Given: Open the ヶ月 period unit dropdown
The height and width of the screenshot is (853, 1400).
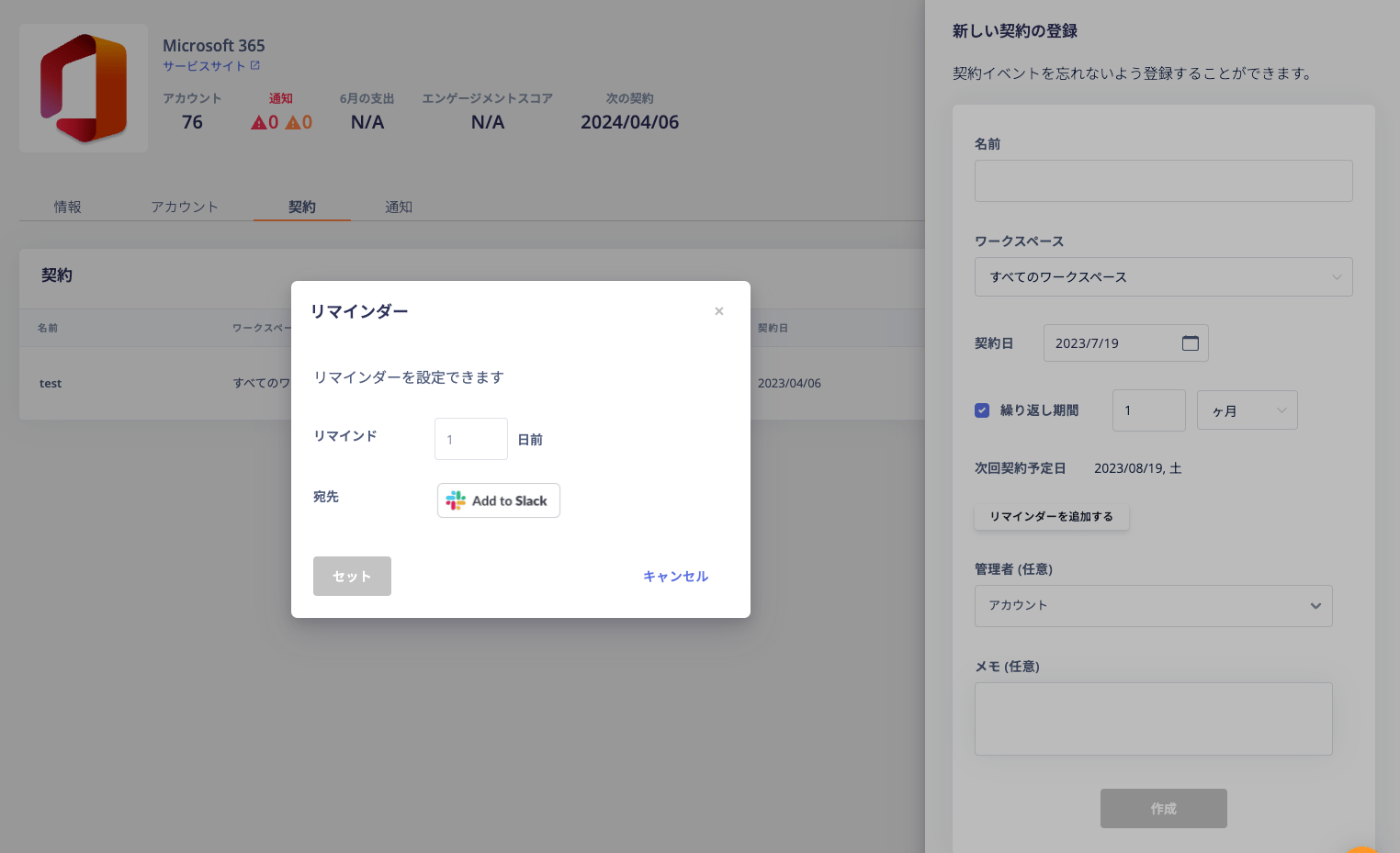Looking at the screenshot, I should tap(1248, 410).
